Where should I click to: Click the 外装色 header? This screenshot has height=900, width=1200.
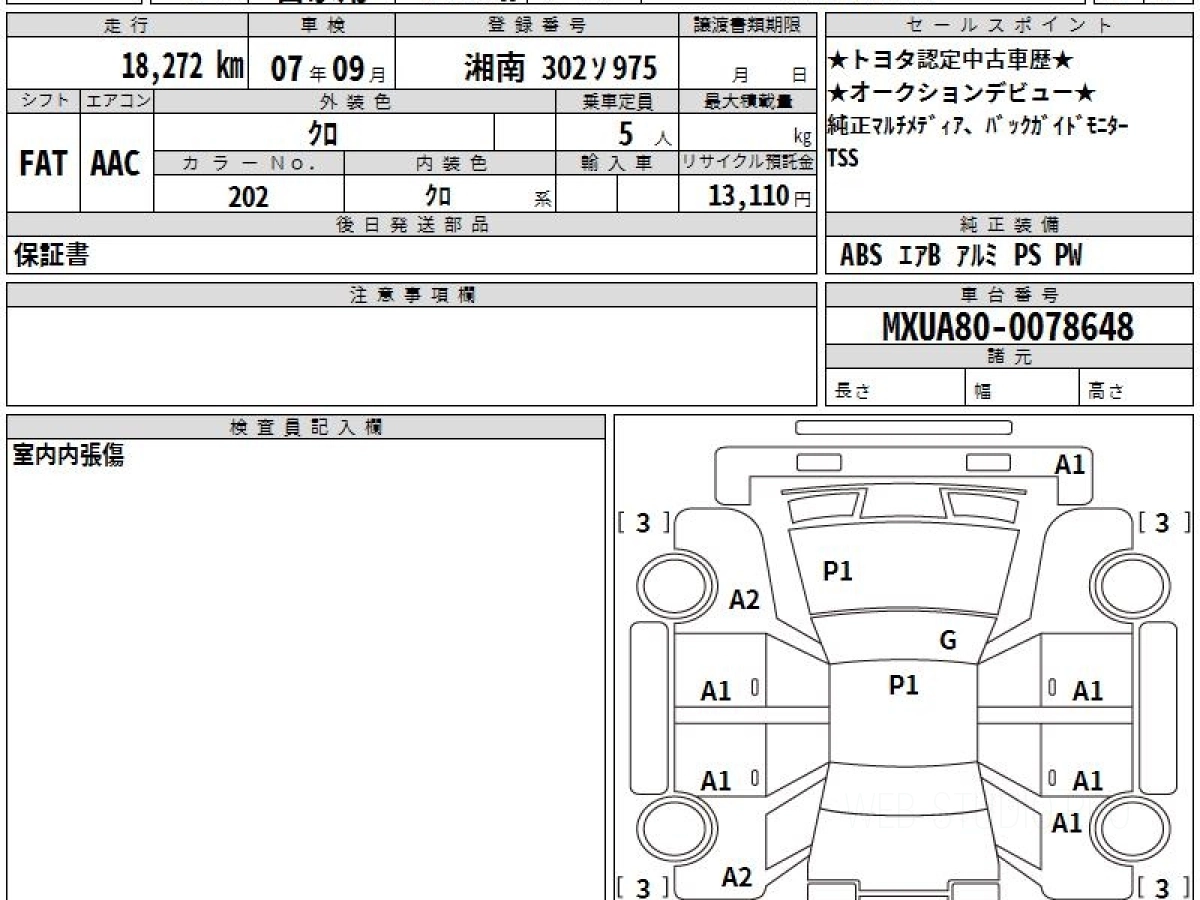click(355, 101)
